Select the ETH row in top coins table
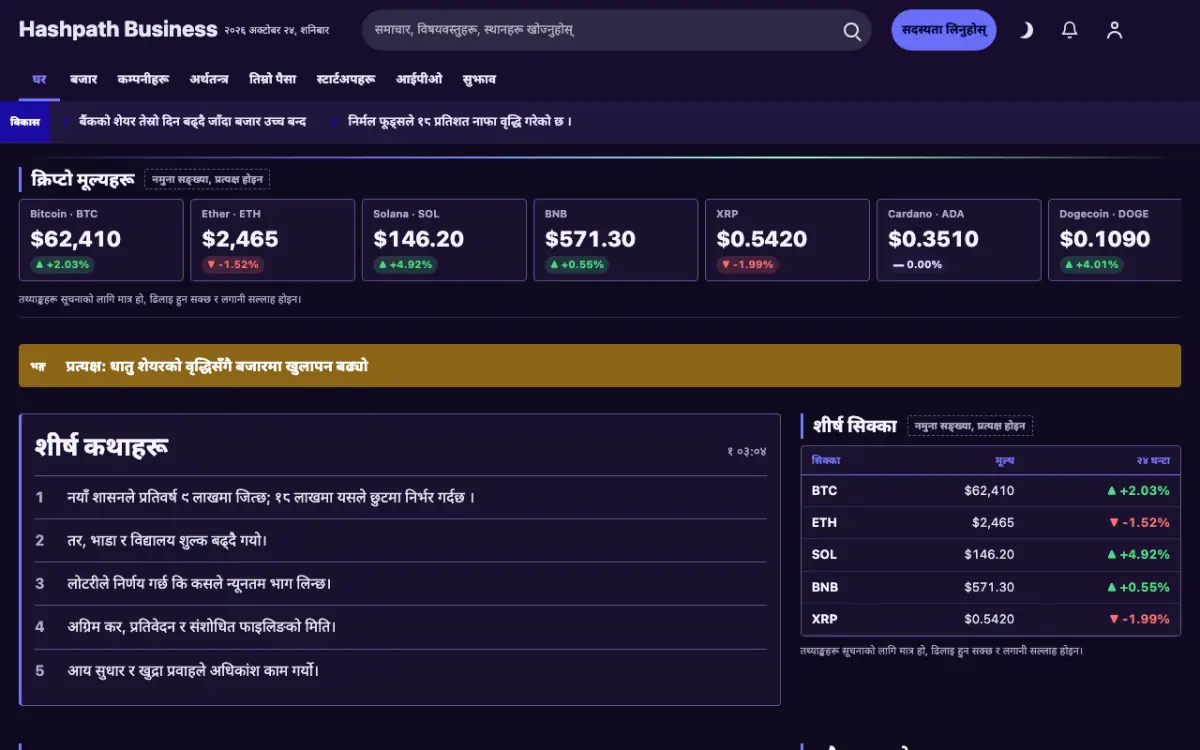Viewport: 1200px width, 750px height. point(990,522)
